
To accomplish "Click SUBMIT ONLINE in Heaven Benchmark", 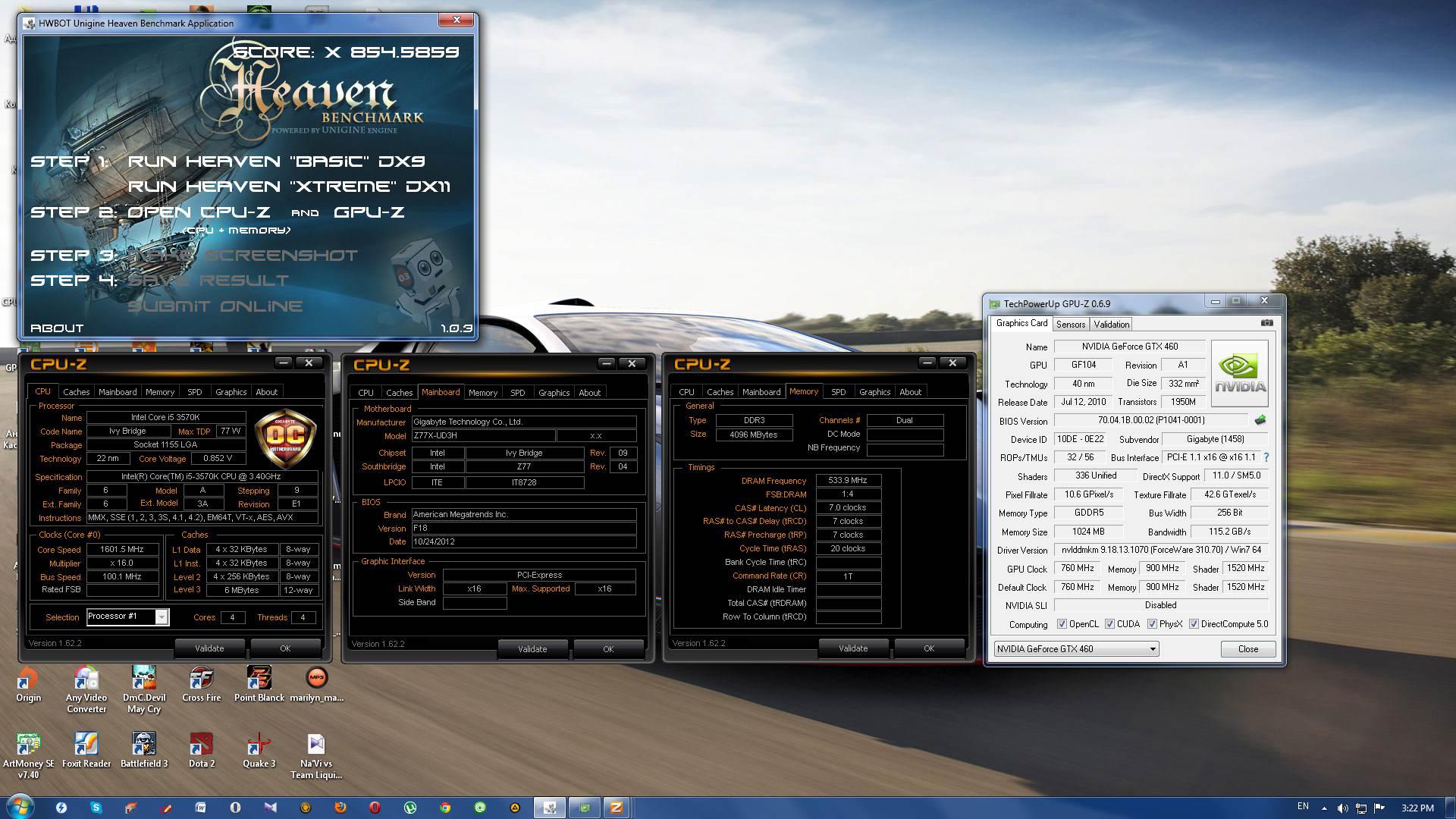I will [x=215, y=306].
